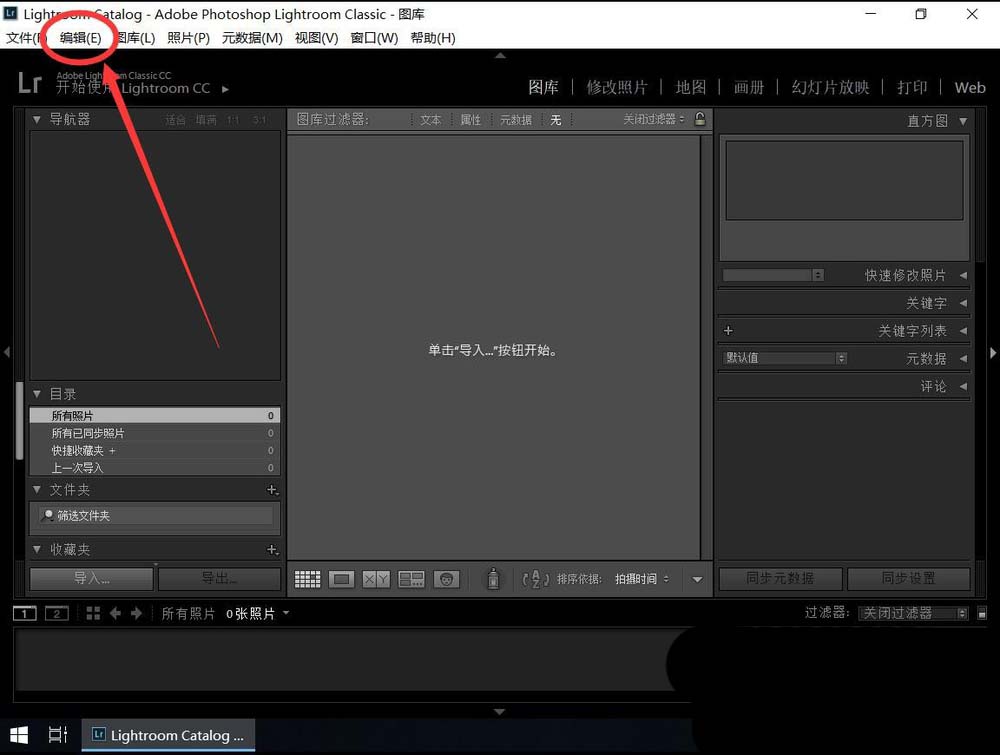The image size is (1000, 755).
Task: Open the 元数据(M) menu
Action: pos(252,38)
